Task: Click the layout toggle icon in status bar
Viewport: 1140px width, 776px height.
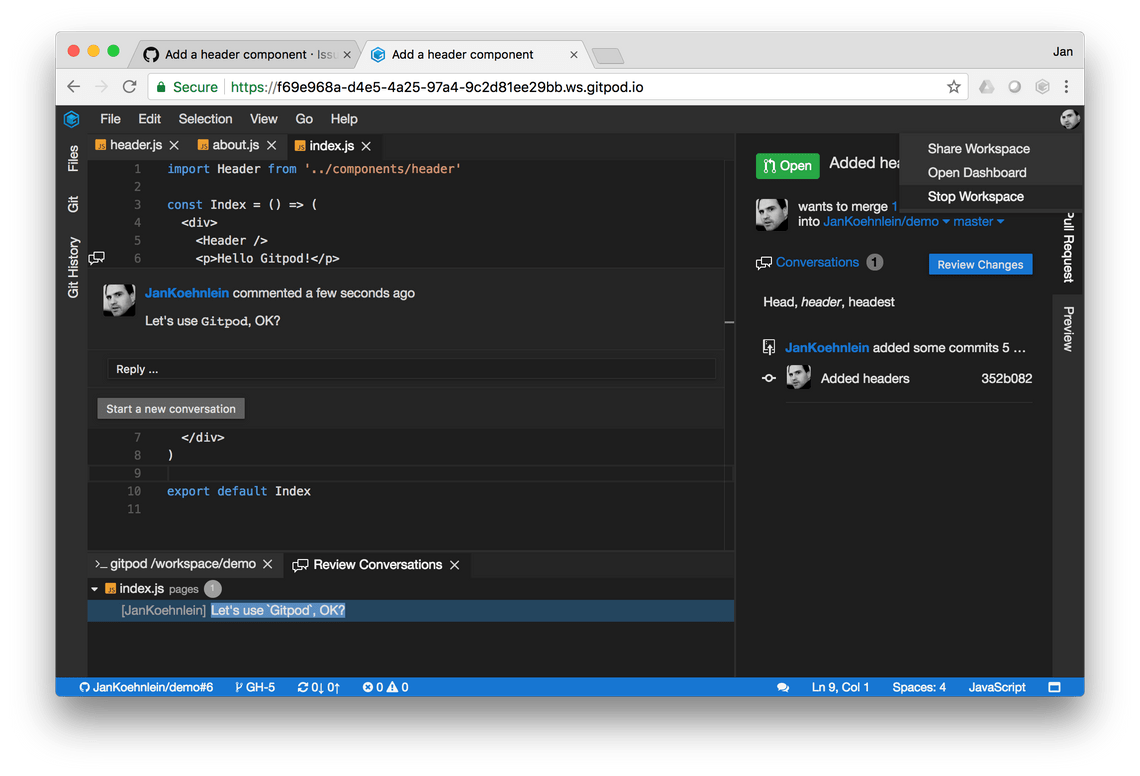Action: (1054, 687)
